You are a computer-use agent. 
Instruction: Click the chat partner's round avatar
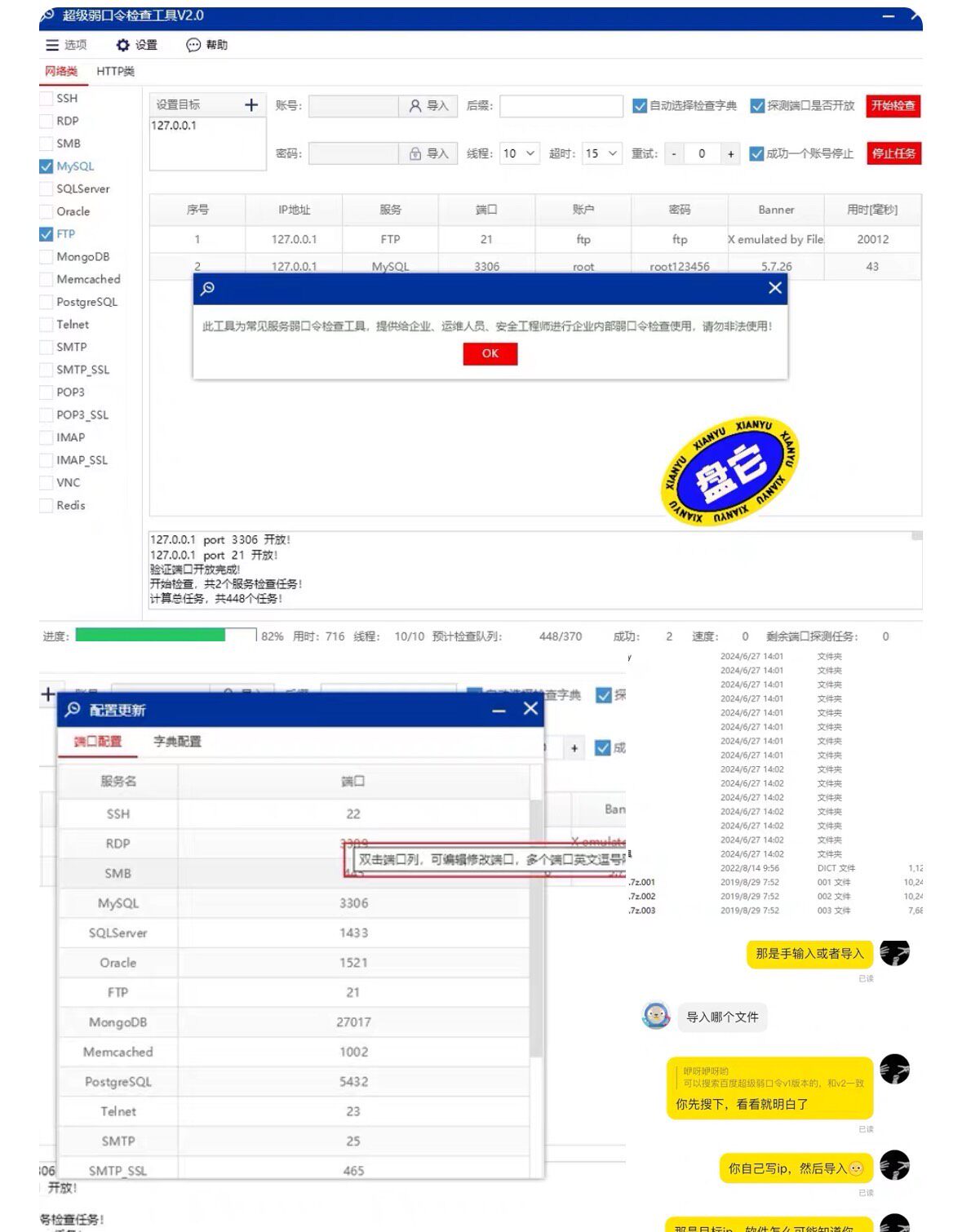click(x=656, y=1016)
